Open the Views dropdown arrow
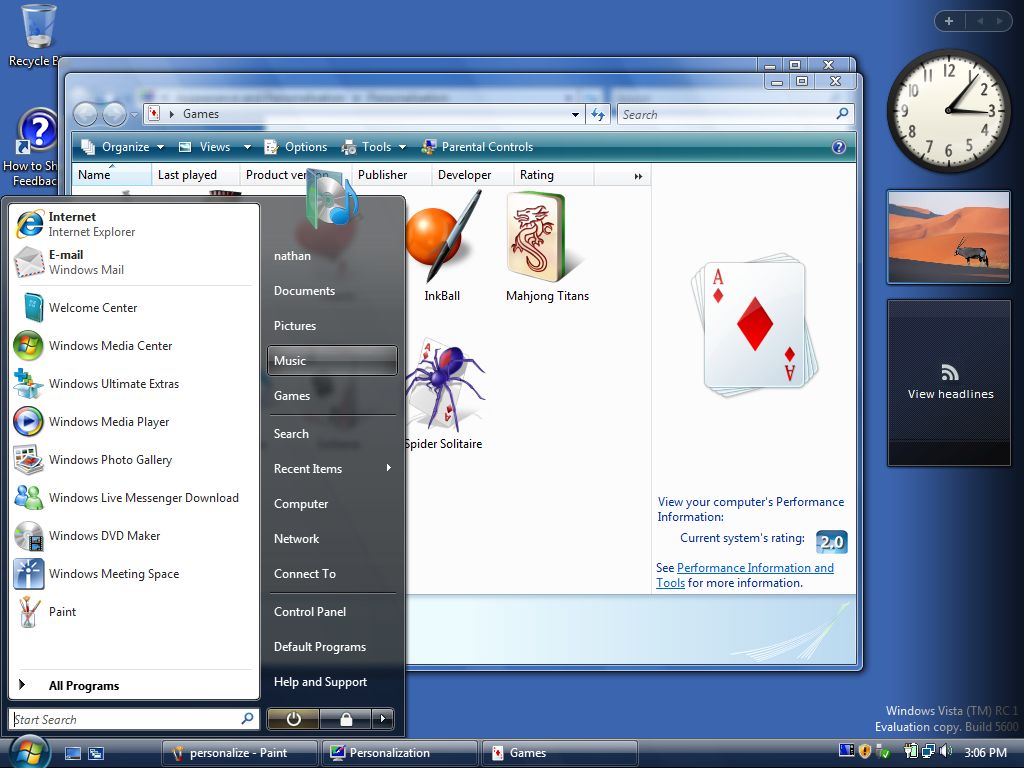The height and width of the screenshot is (768, 1024). [247, 147]
